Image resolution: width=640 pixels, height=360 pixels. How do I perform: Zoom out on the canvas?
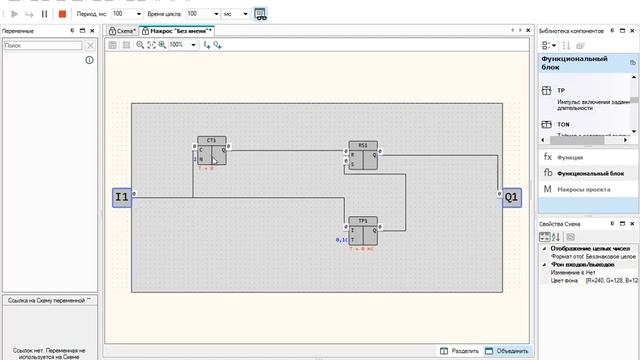coord(140,45)
